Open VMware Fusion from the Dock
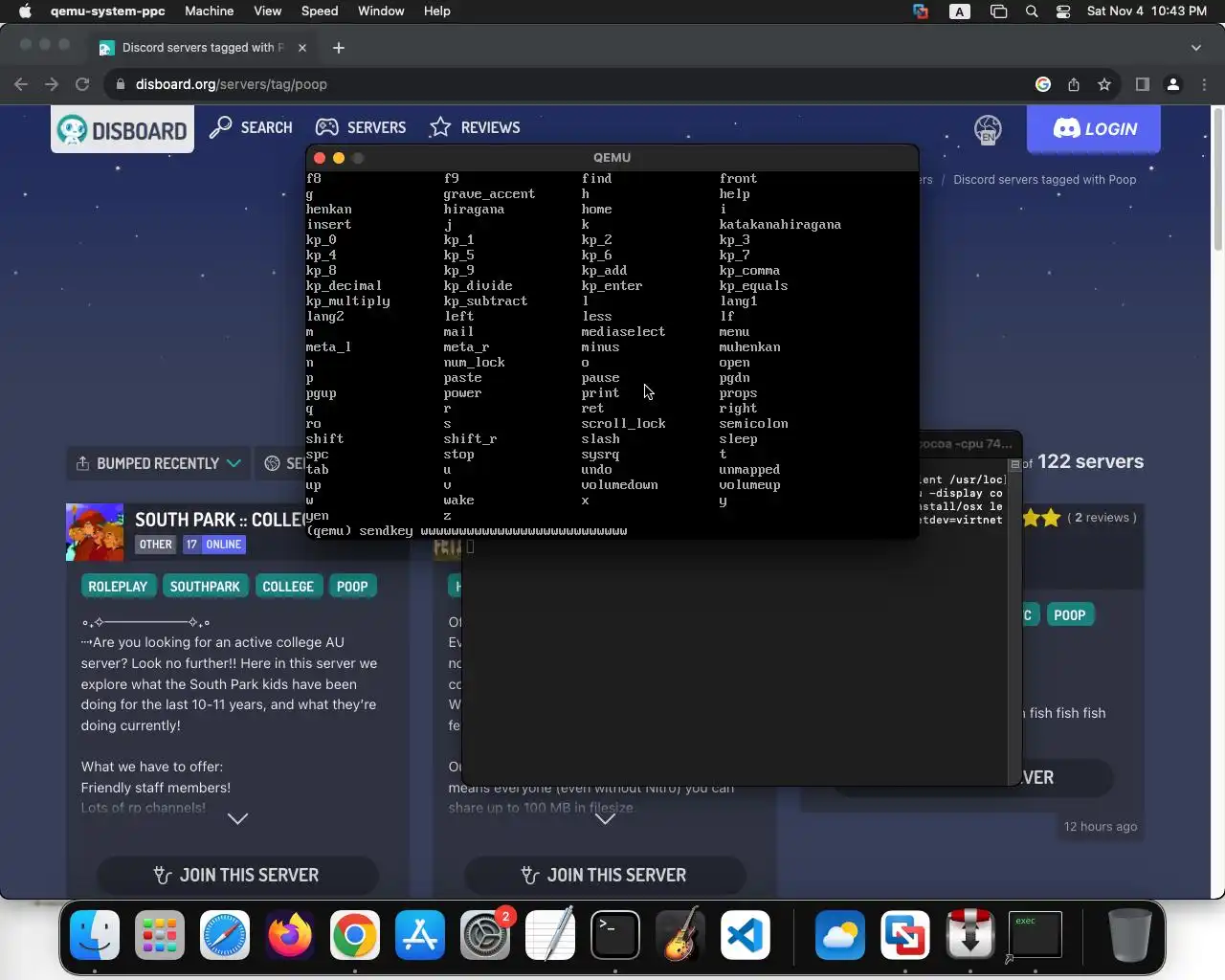Viewport: 1225px width, 980px height. 905,935
